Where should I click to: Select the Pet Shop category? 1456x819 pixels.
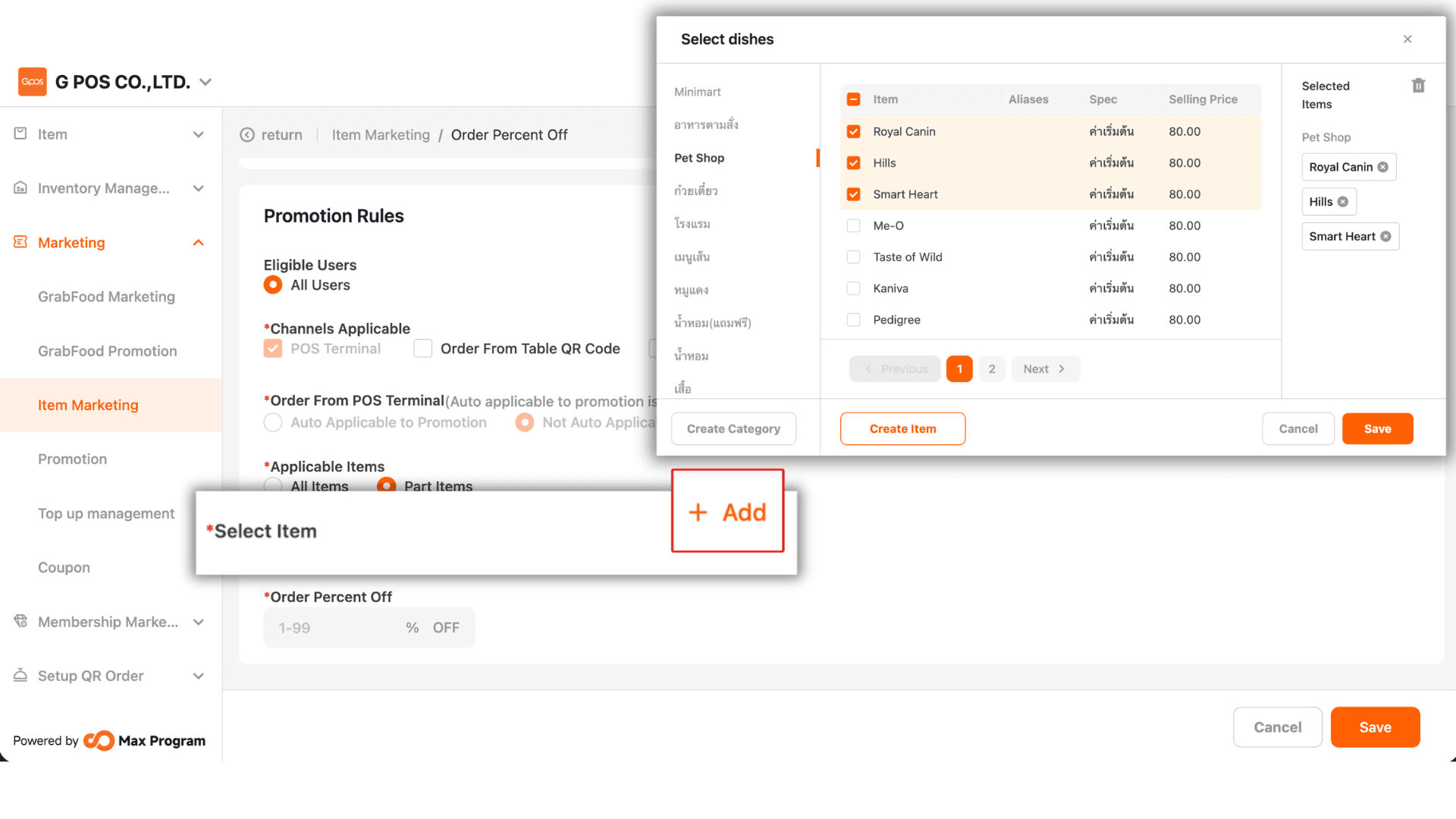point(698,158)
